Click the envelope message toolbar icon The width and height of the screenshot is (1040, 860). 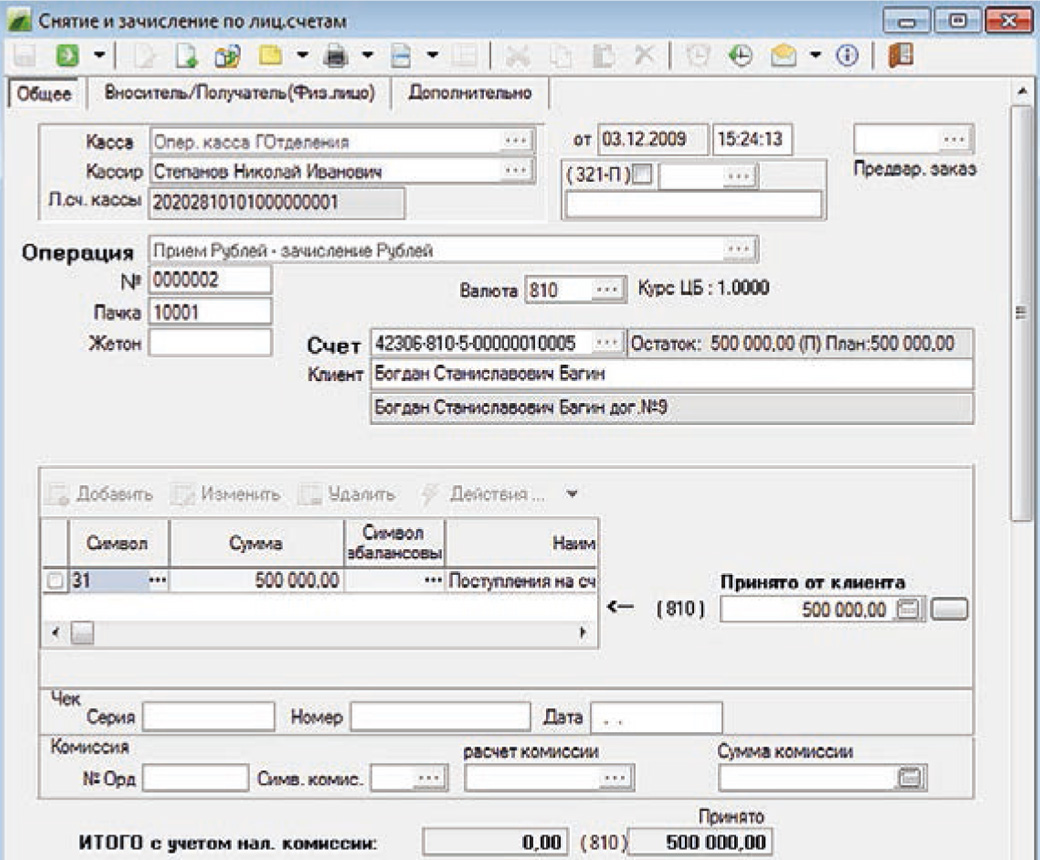click(x=781, y=58)
